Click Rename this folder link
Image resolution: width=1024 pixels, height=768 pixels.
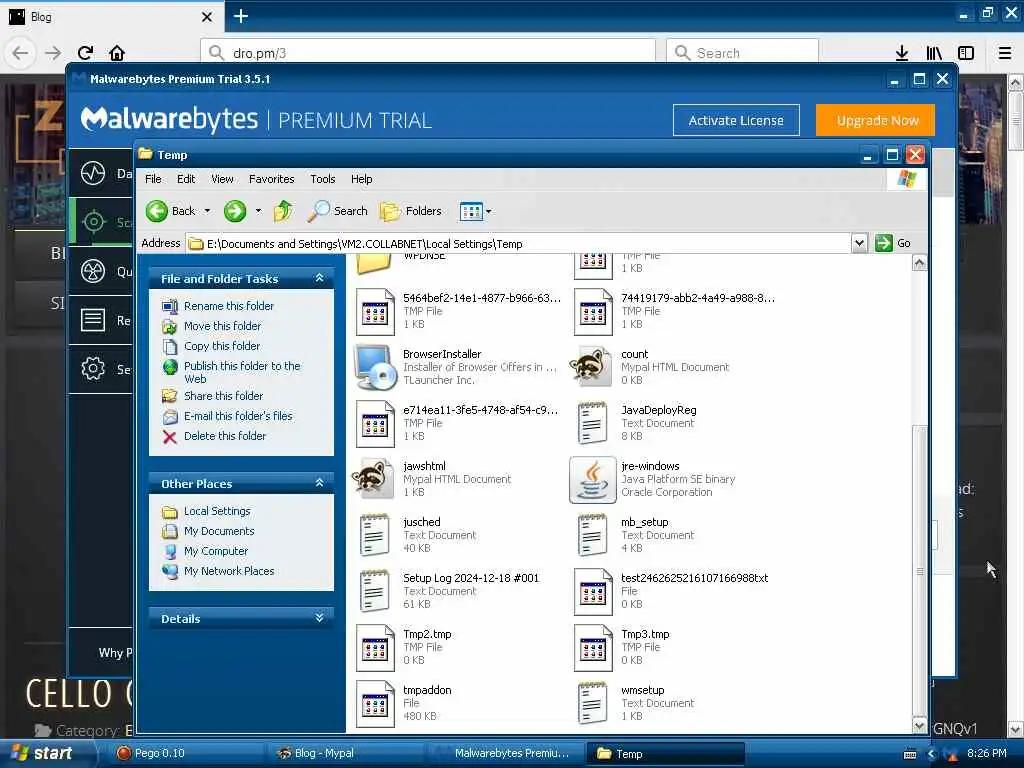click(x=229, y=306)
